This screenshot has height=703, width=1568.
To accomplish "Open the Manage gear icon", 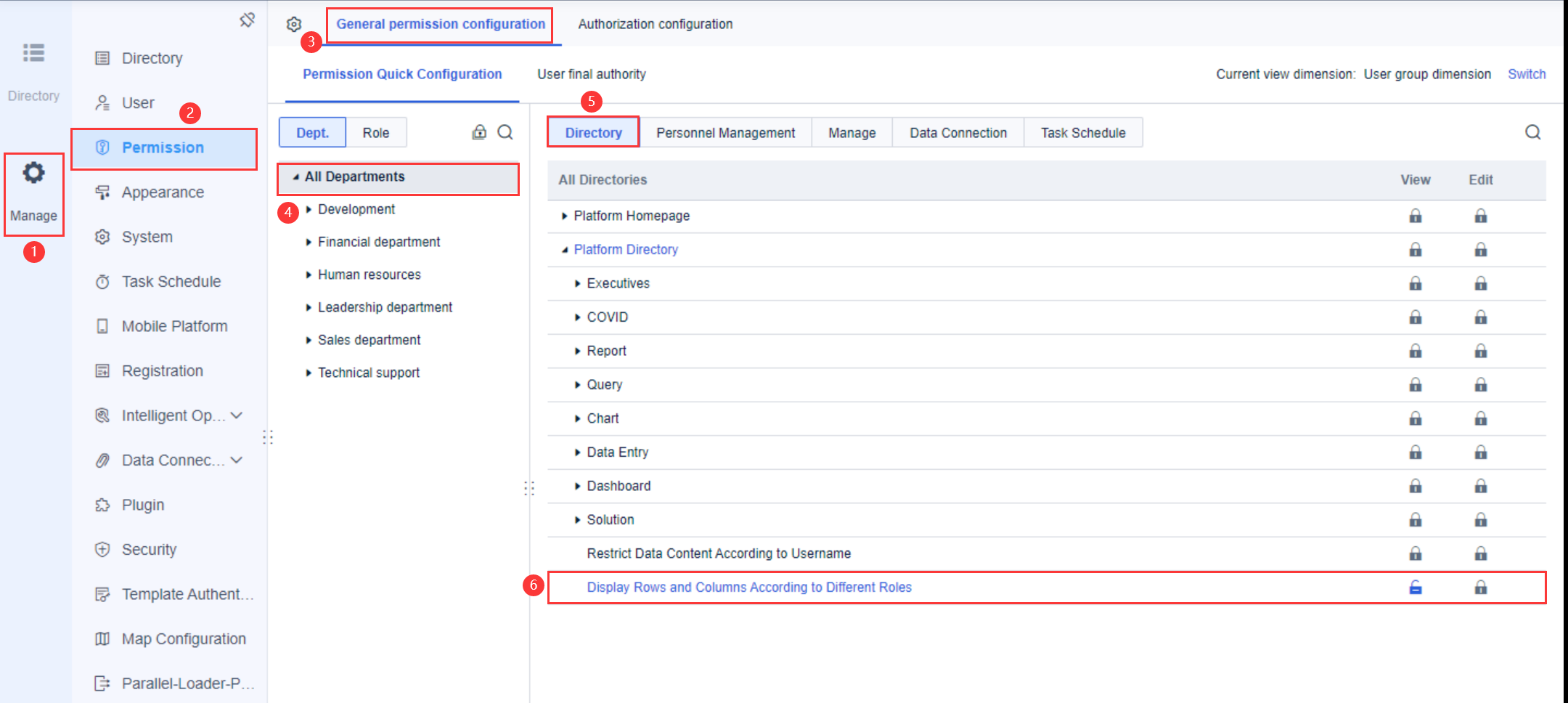I will 33,173.
